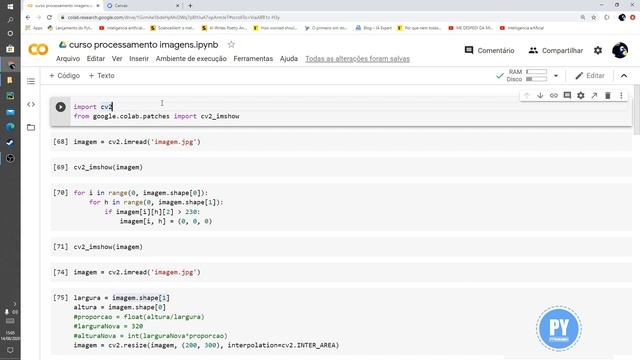
Task: Open the Arquivo menu
Action: pos(68,59)
